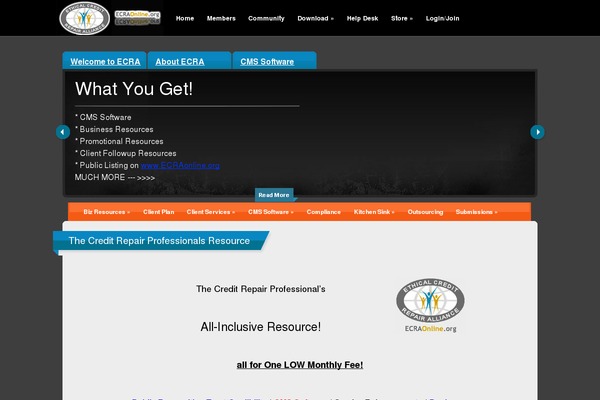Open Client Plan in orange menu
The image size is (600, 400).
pos(158,212)
